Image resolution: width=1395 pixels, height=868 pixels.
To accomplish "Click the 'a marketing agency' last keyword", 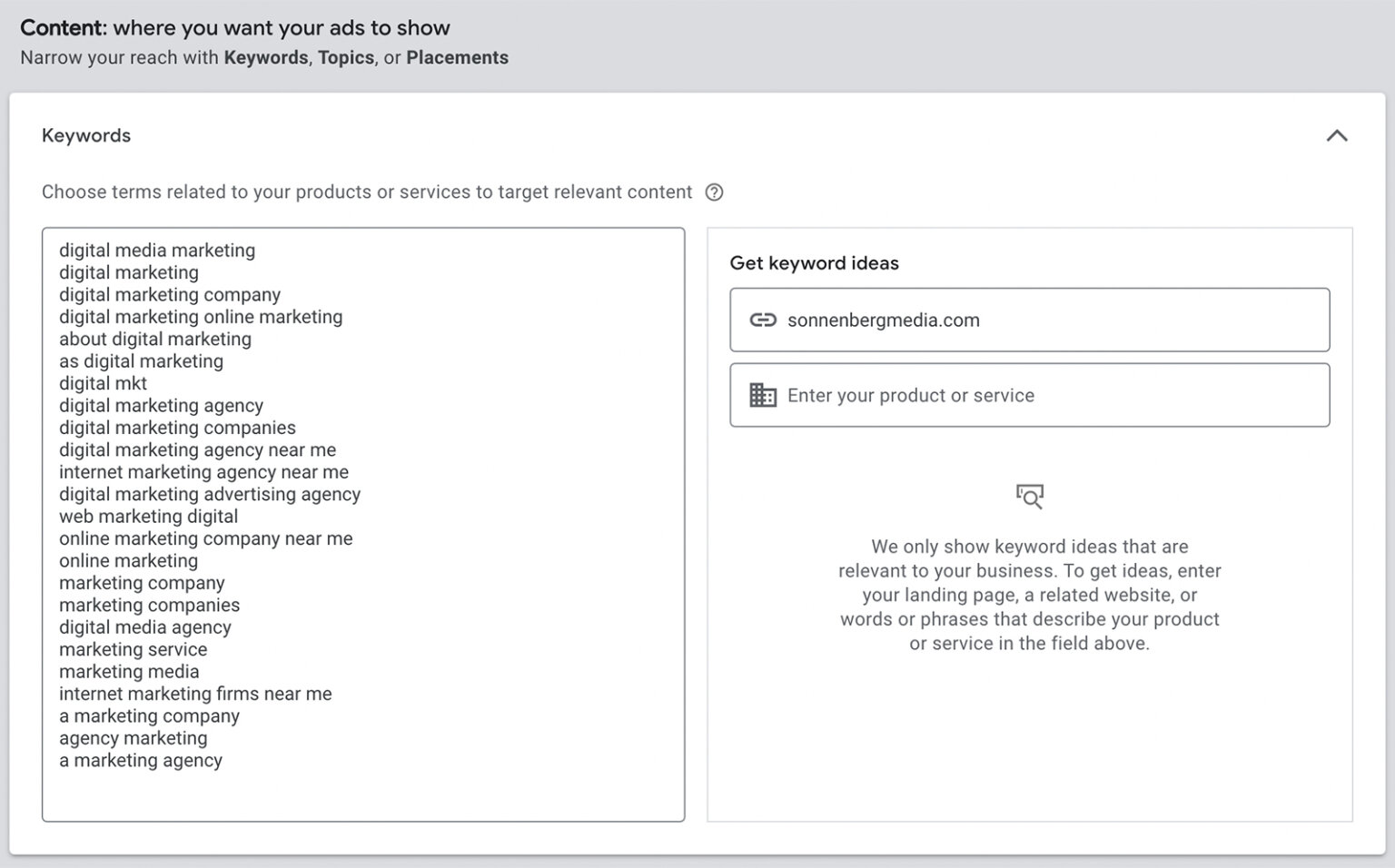I will point(141,761).
